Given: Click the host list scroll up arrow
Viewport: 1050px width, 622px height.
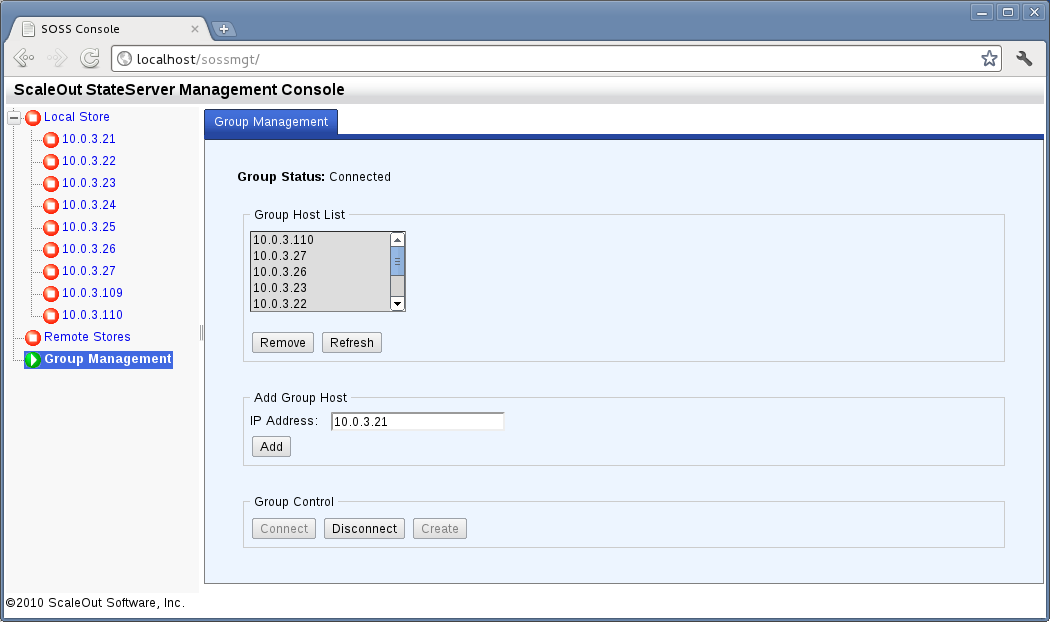Looking at the screenshot, I should tap(397, 240).
